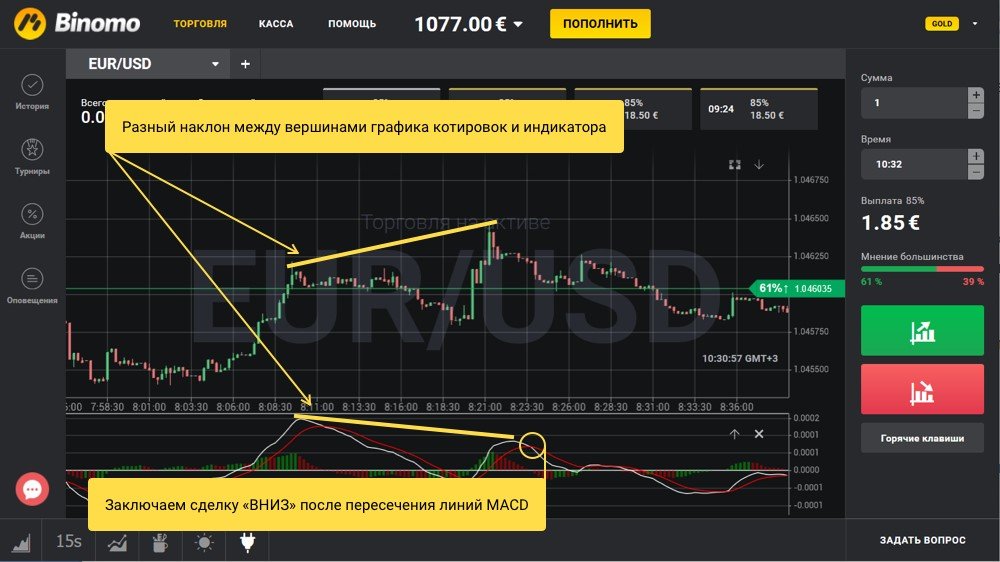Click the 61 % majority percentage
1000x562 pixels.
click(x=871, y=281)
